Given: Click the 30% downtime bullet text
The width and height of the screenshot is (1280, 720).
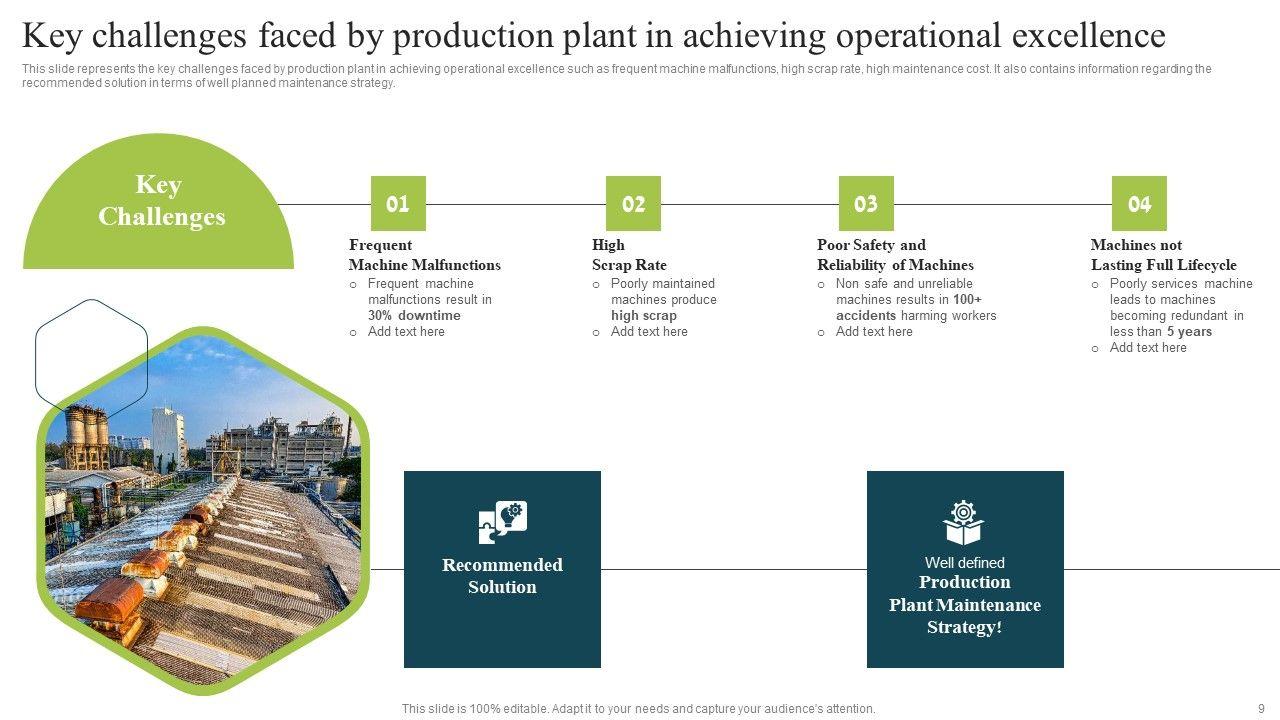Looking at the screenshot, I should click(x=430, y=299).
